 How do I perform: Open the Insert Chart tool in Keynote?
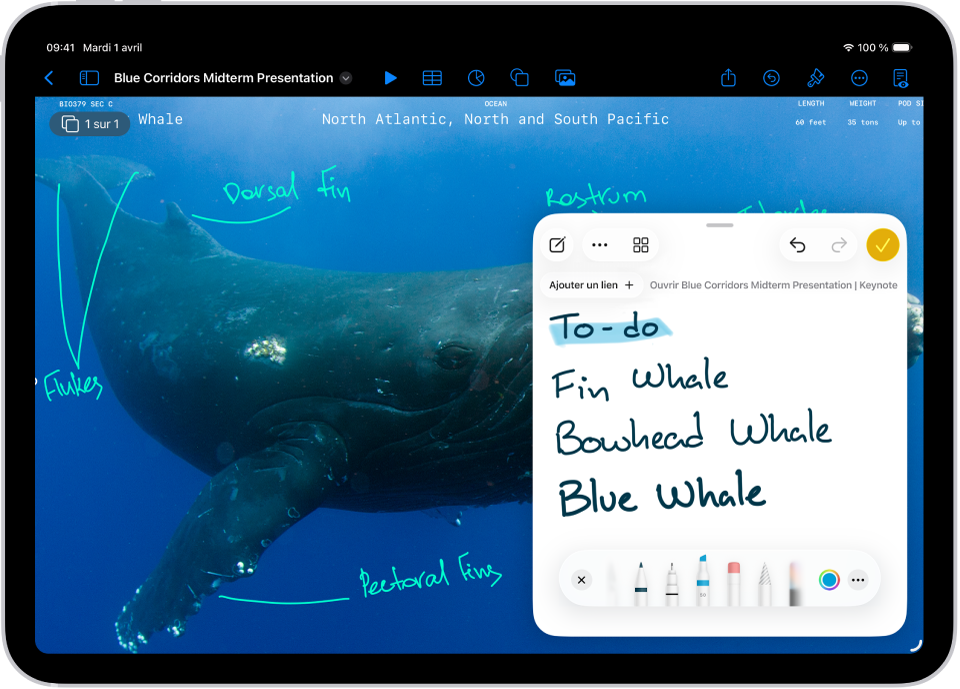click(476, 77)
